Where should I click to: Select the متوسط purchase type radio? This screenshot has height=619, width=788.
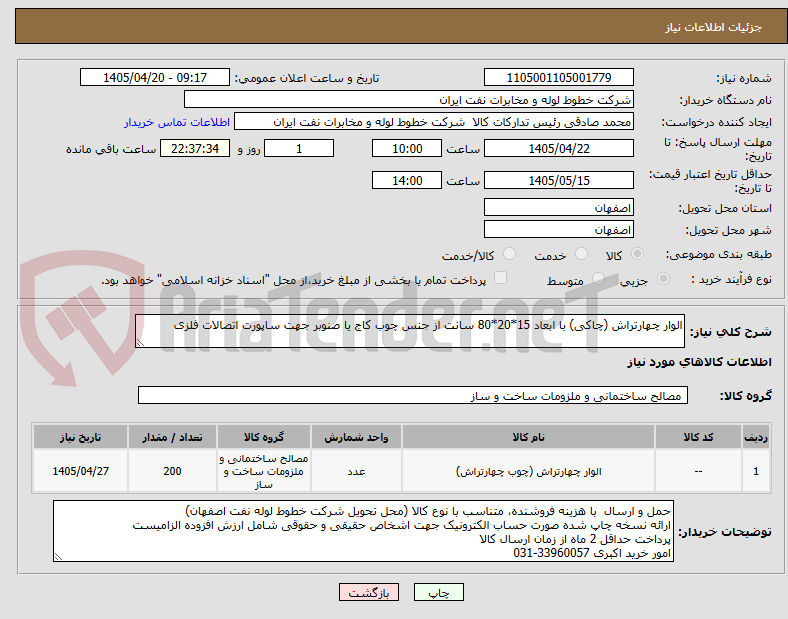click(x=598, y=279)
